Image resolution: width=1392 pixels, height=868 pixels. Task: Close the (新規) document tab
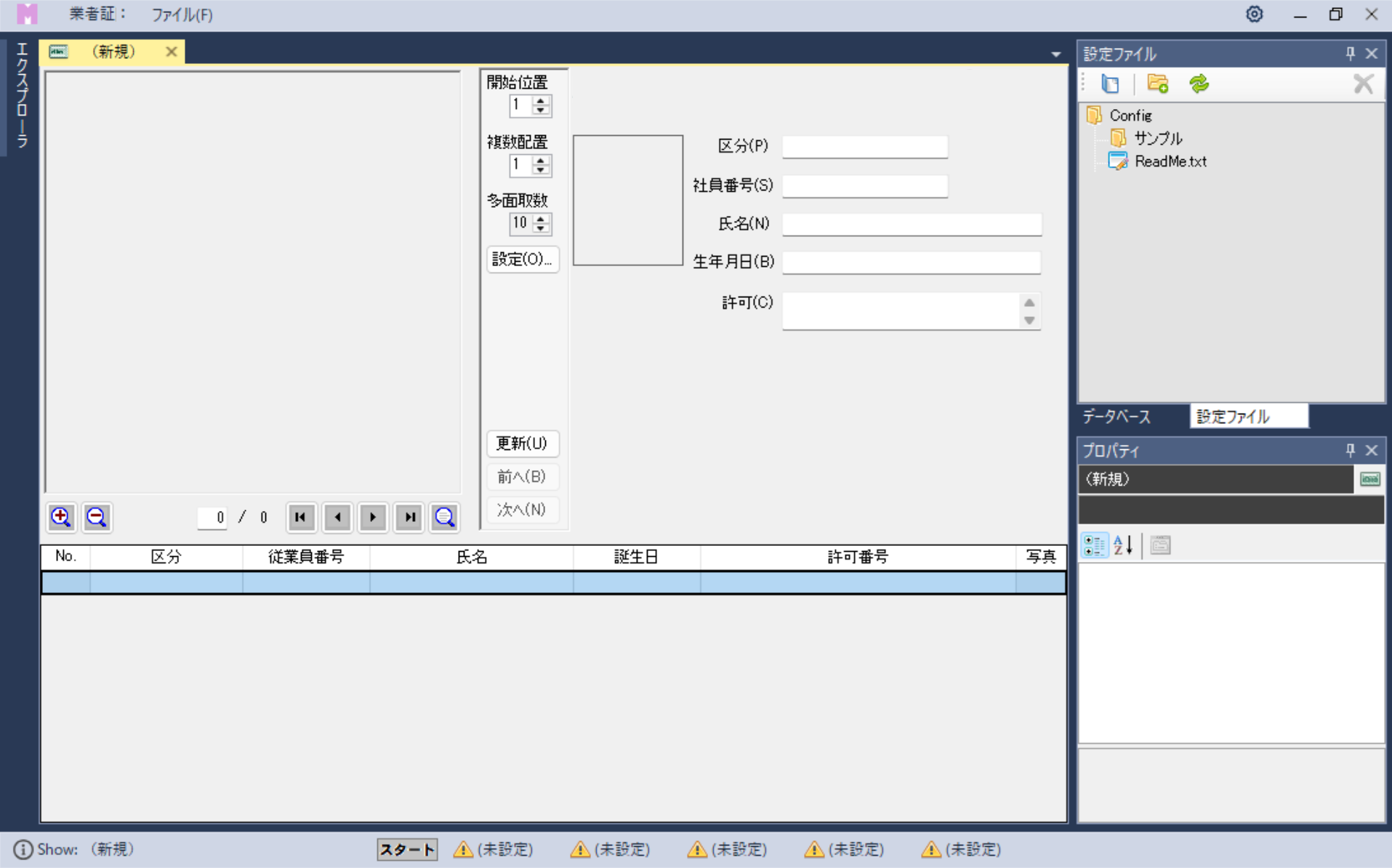point(172,52)
